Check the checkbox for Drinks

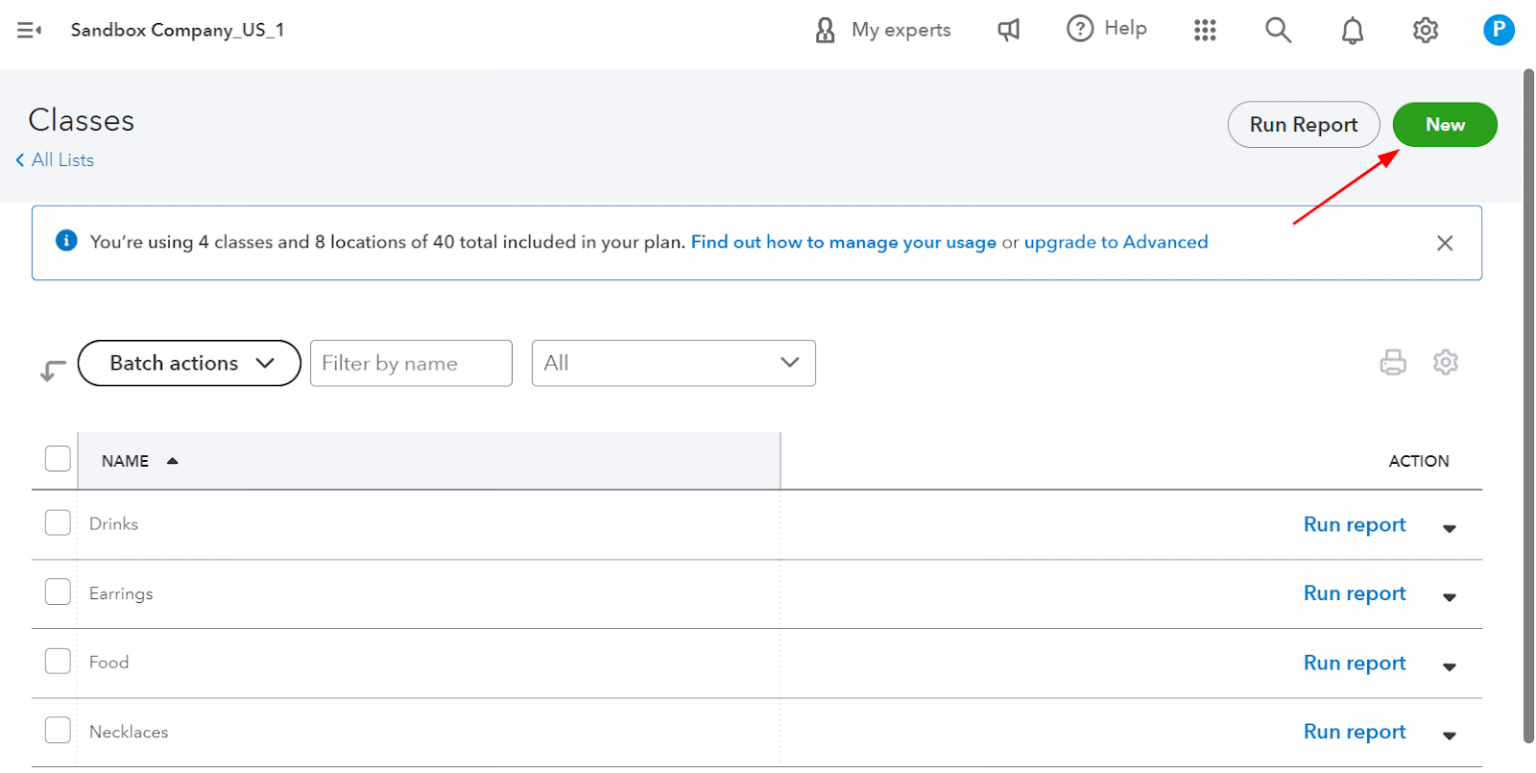tap(57, 522)
